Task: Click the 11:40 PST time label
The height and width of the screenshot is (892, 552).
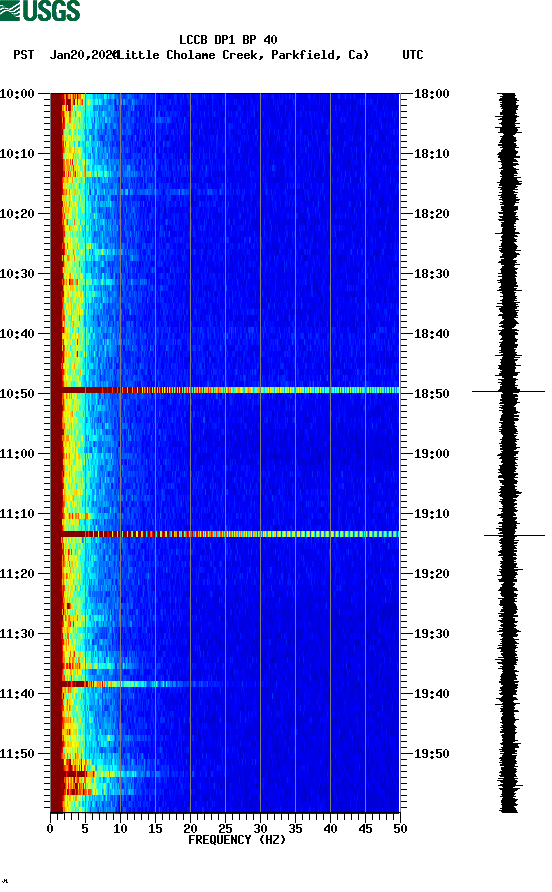Action: [x=17, y=694]
